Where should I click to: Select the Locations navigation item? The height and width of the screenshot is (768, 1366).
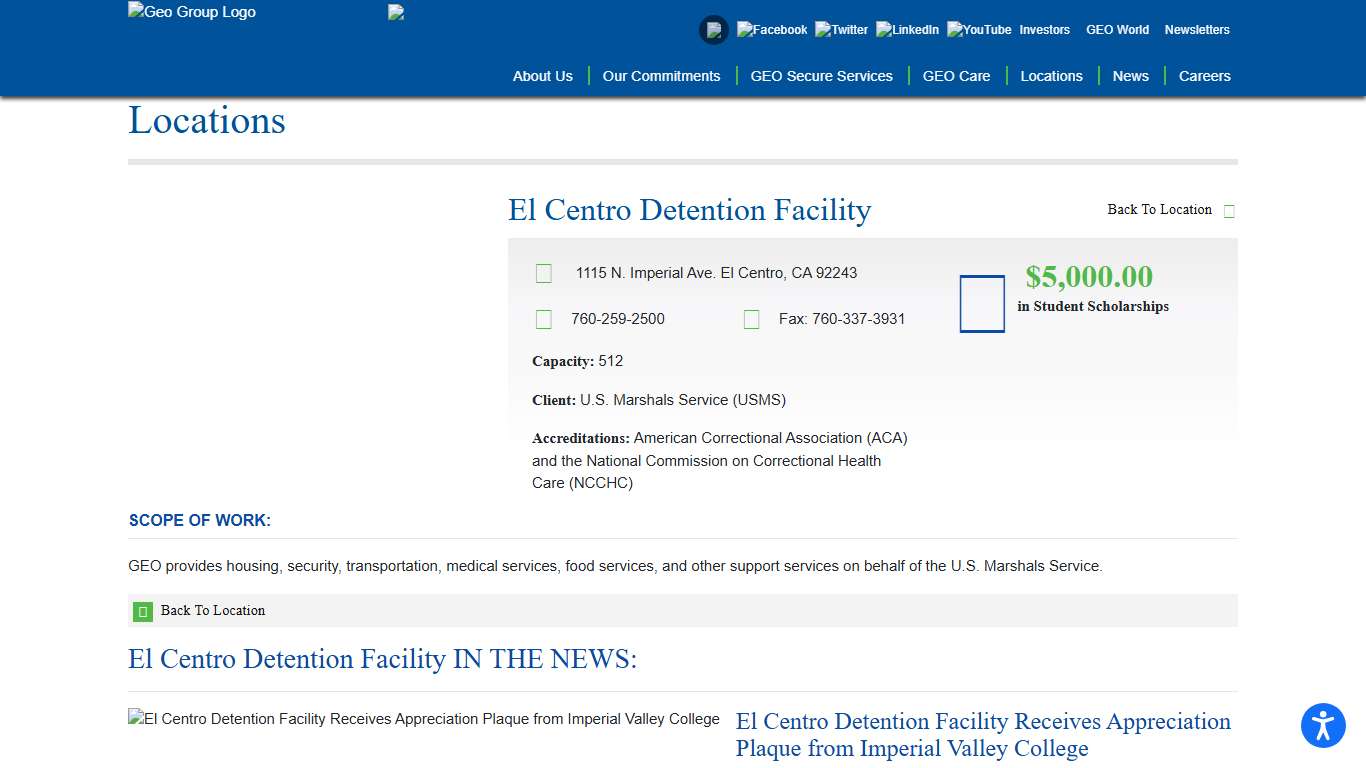pos(1051,76)
